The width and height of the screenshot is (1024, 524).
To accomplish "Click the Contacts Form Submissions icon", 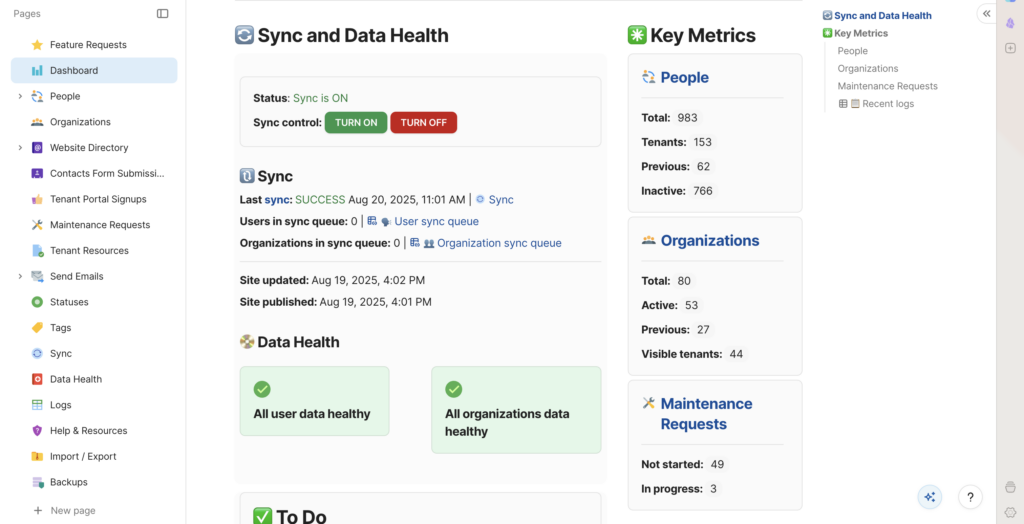I will point(37,174).
